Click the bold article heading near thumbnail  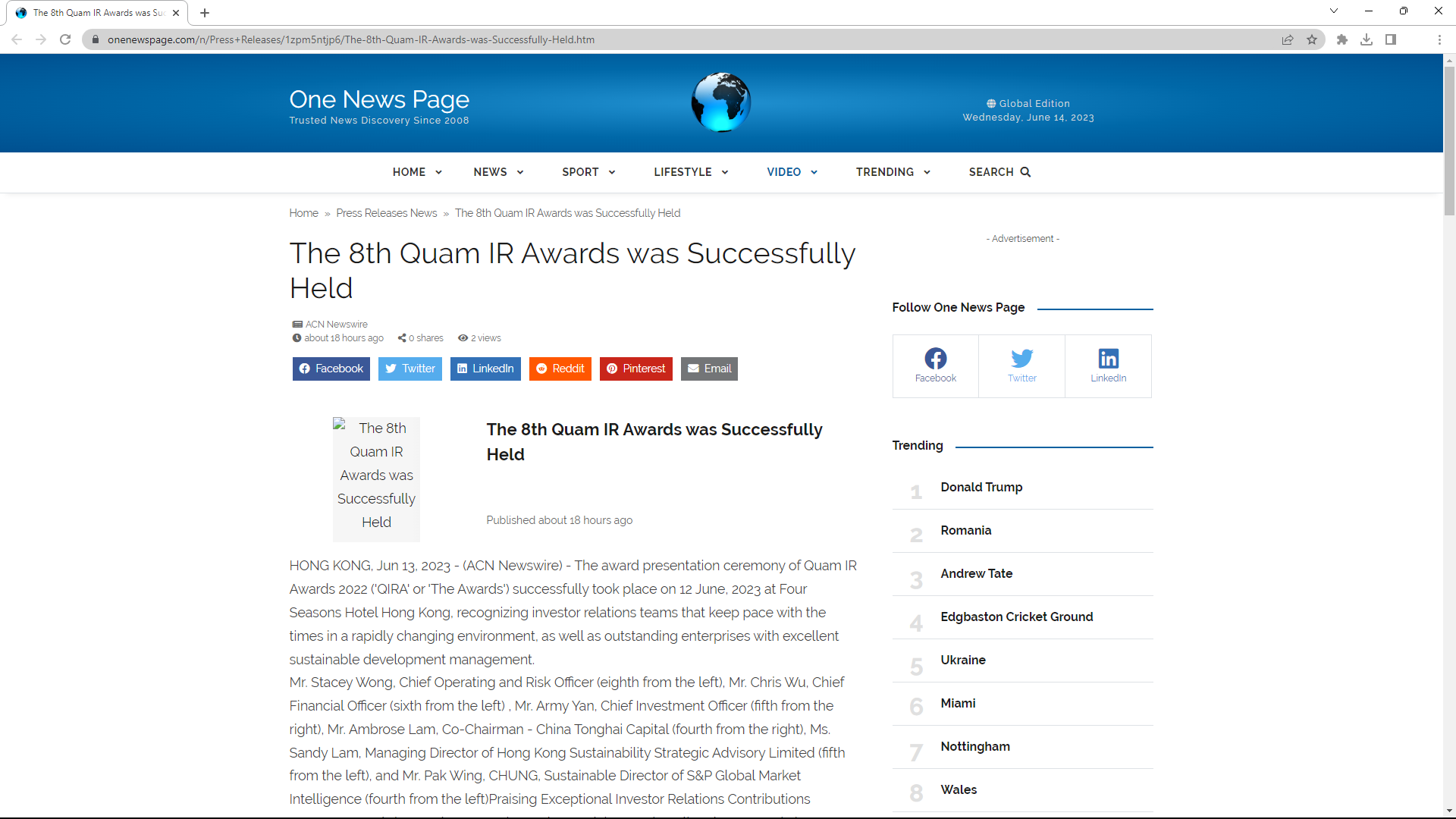(x=654, y=442)
